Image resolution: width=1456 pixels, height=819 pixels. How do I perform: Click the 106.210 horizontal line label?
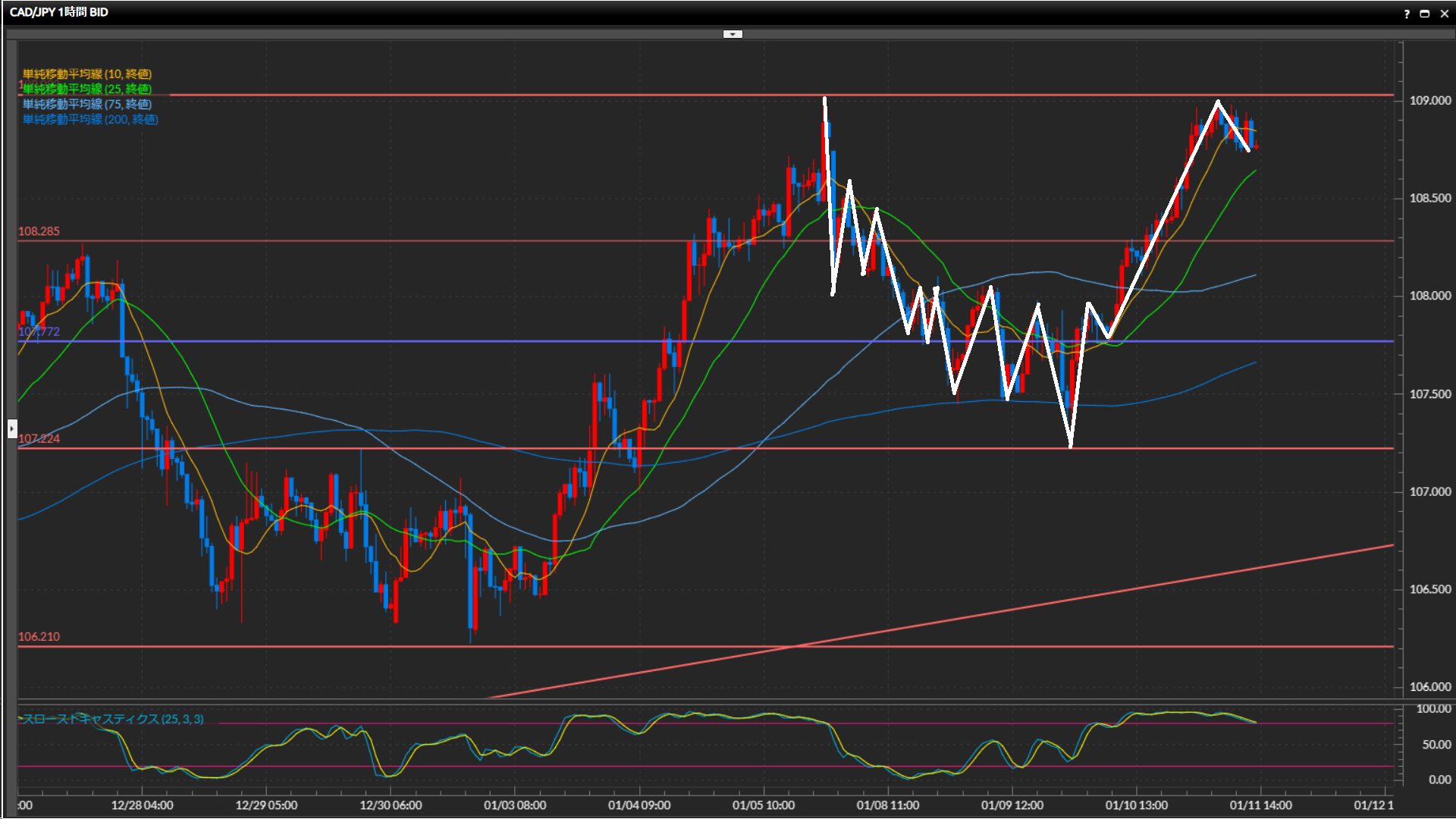click(39, 636)
